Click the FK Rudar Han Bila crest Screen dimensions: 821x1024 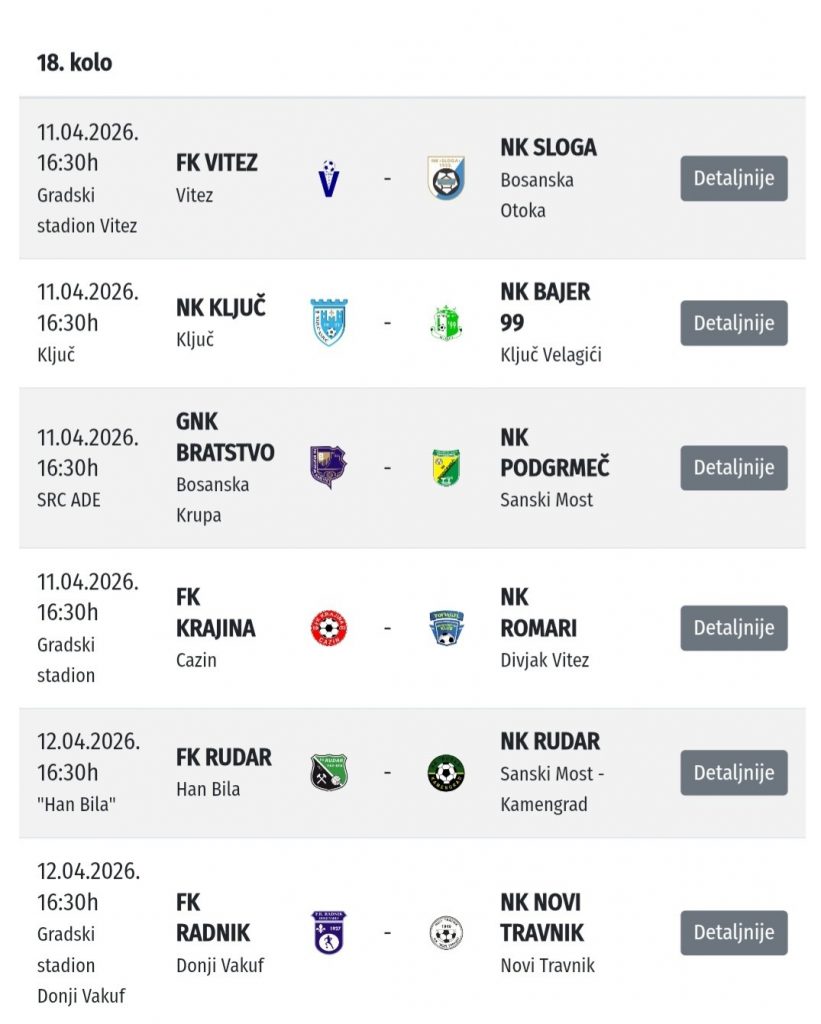tap(328, 772)
